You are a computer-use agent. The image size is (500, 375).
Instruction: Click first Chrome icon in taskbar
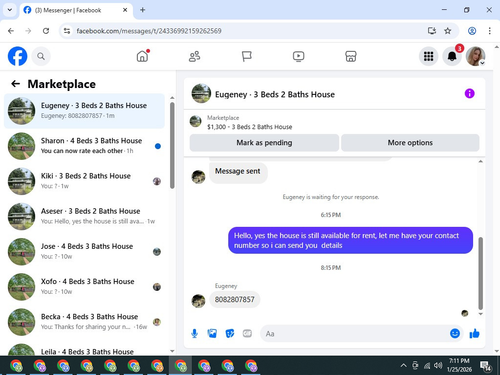tap(16, 366)
